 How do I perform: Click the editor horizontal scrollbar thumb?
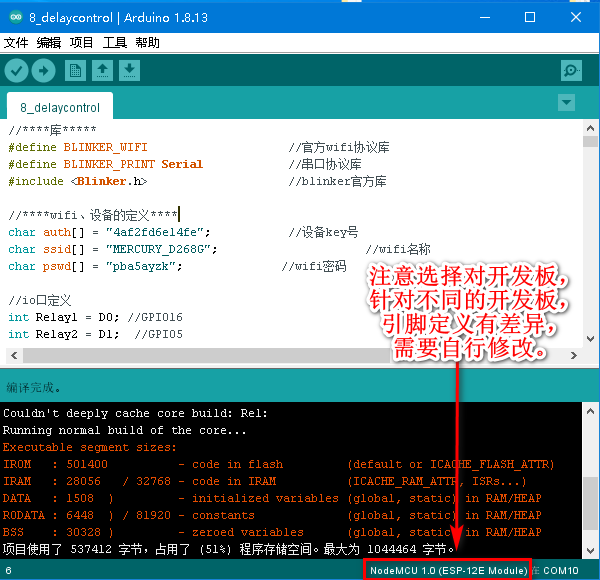tap(207, 355)
